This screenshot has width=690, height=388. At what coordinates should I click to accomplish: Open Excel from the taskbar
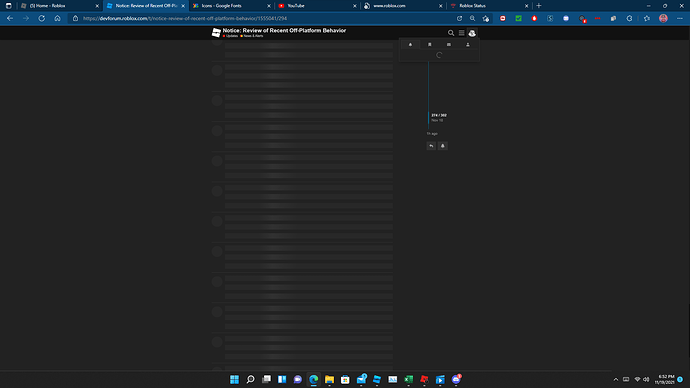408,379
